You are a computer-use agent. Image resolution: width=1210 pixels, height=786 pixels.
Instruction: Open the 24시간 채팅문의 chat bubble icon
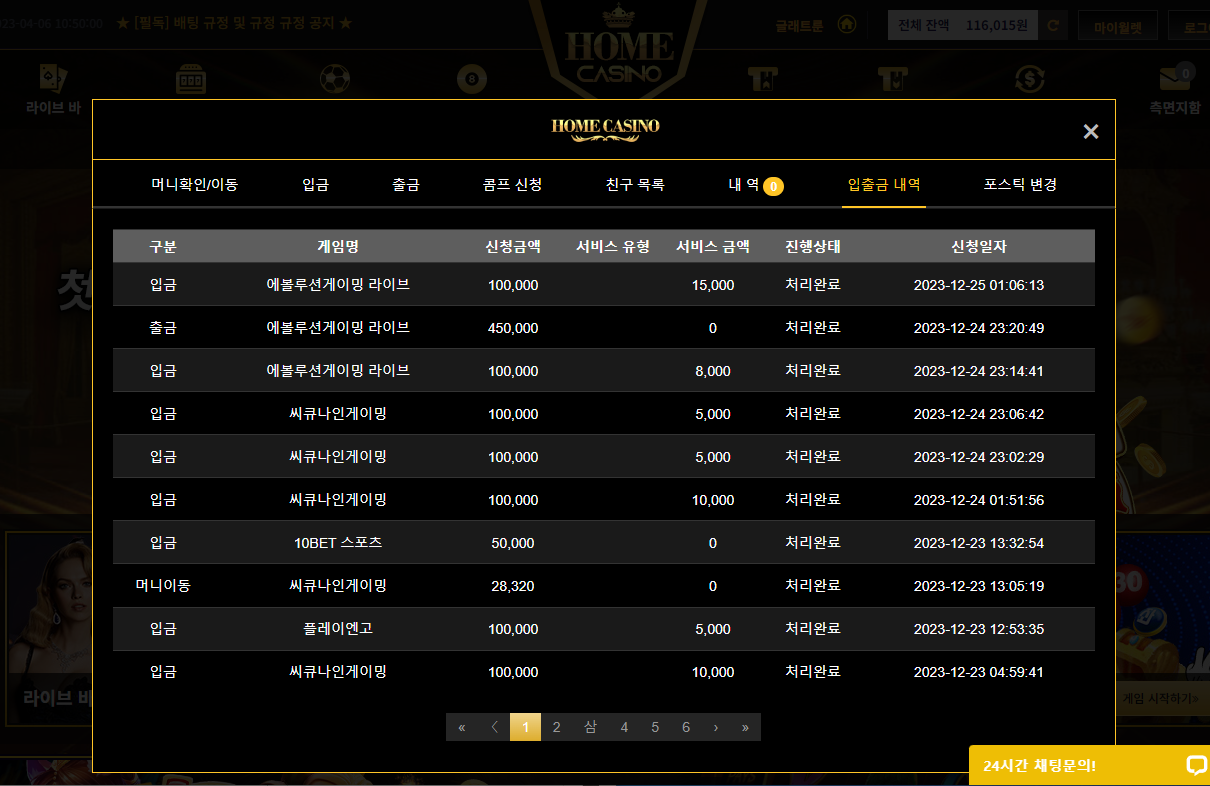pyautogui.click(x=1196, y=765)
